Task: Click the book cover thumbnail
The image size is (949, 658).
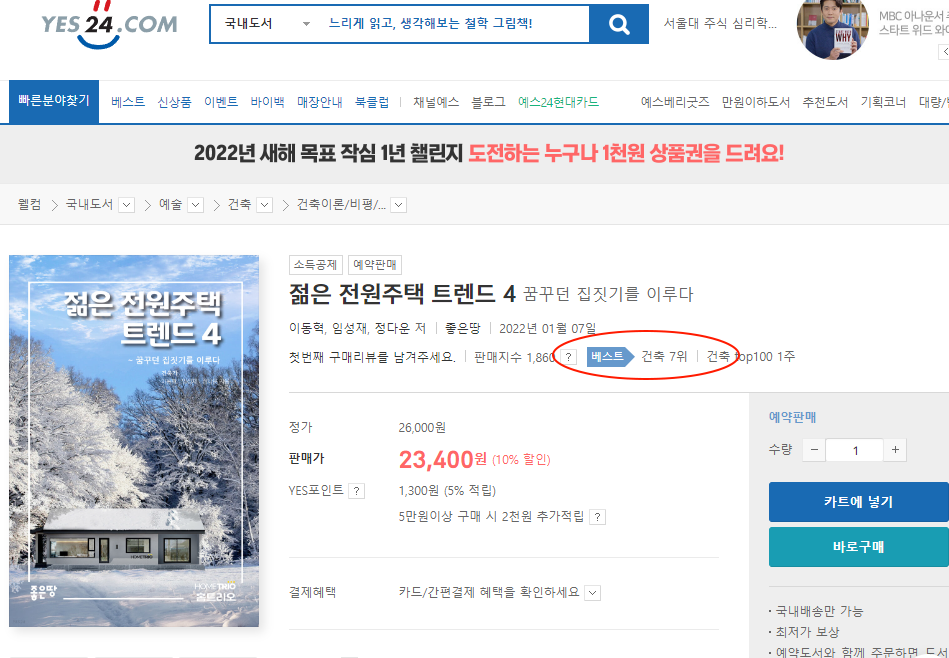Action: point(134,441)
